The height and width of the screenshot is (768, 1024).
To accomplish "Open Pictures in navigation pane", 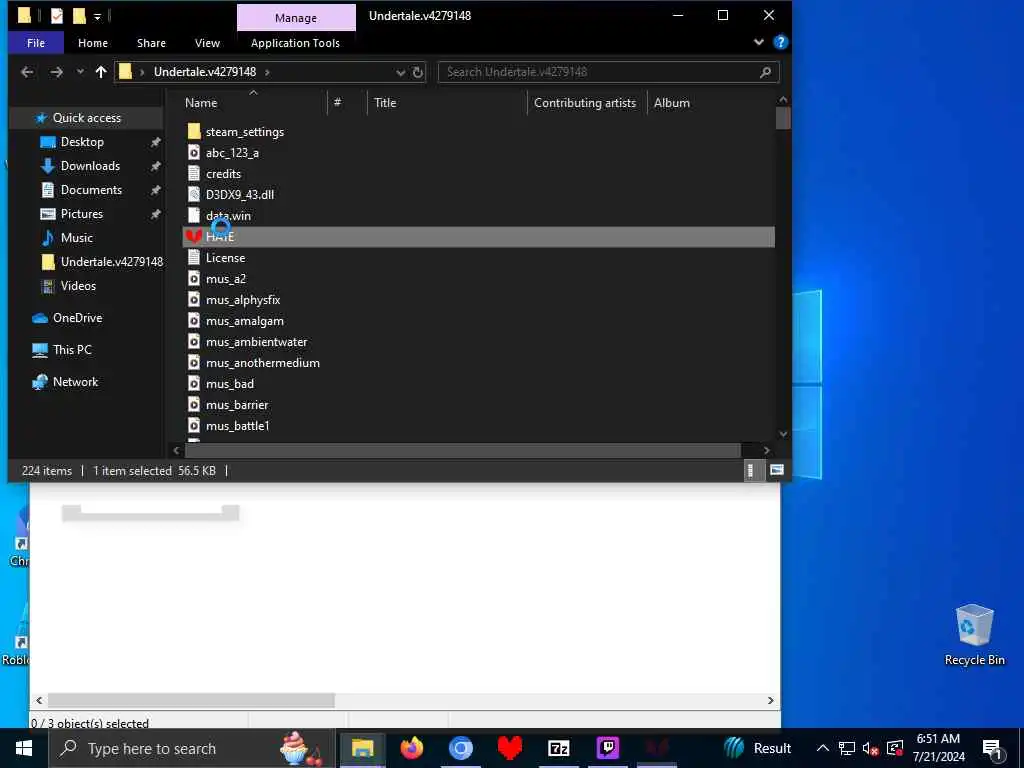I will tap(82, 214).
